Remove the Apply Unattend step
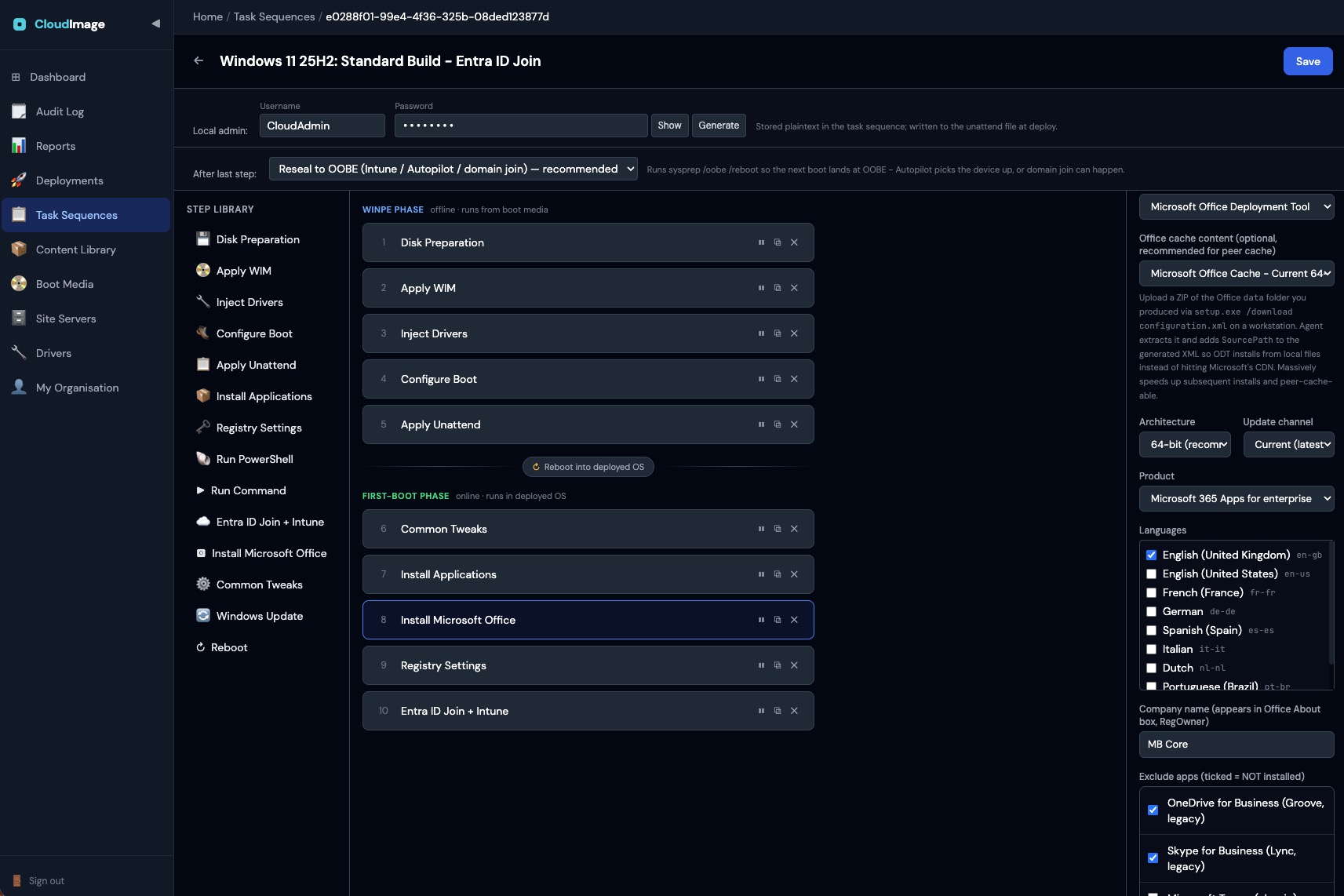 794,424
